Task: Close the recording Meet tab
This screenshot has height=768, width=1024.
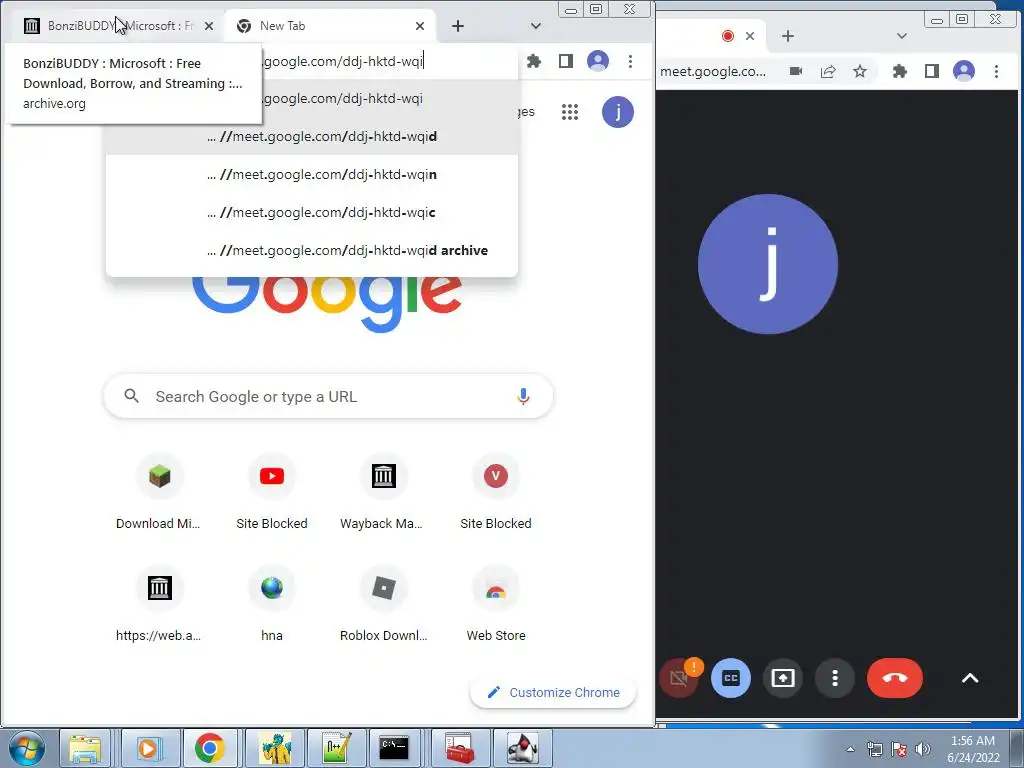Action: coord(750,36)
